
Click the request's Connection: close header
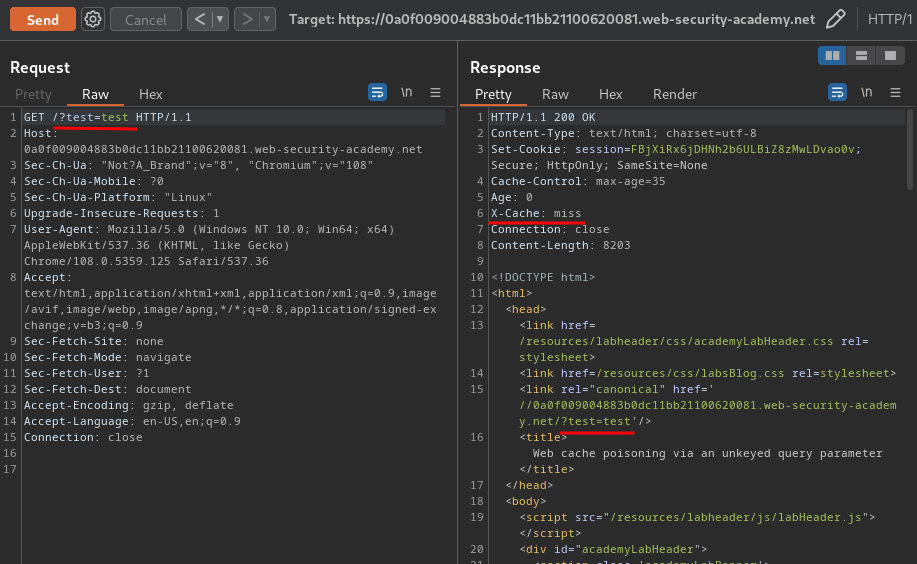click(x=83, y=437)
